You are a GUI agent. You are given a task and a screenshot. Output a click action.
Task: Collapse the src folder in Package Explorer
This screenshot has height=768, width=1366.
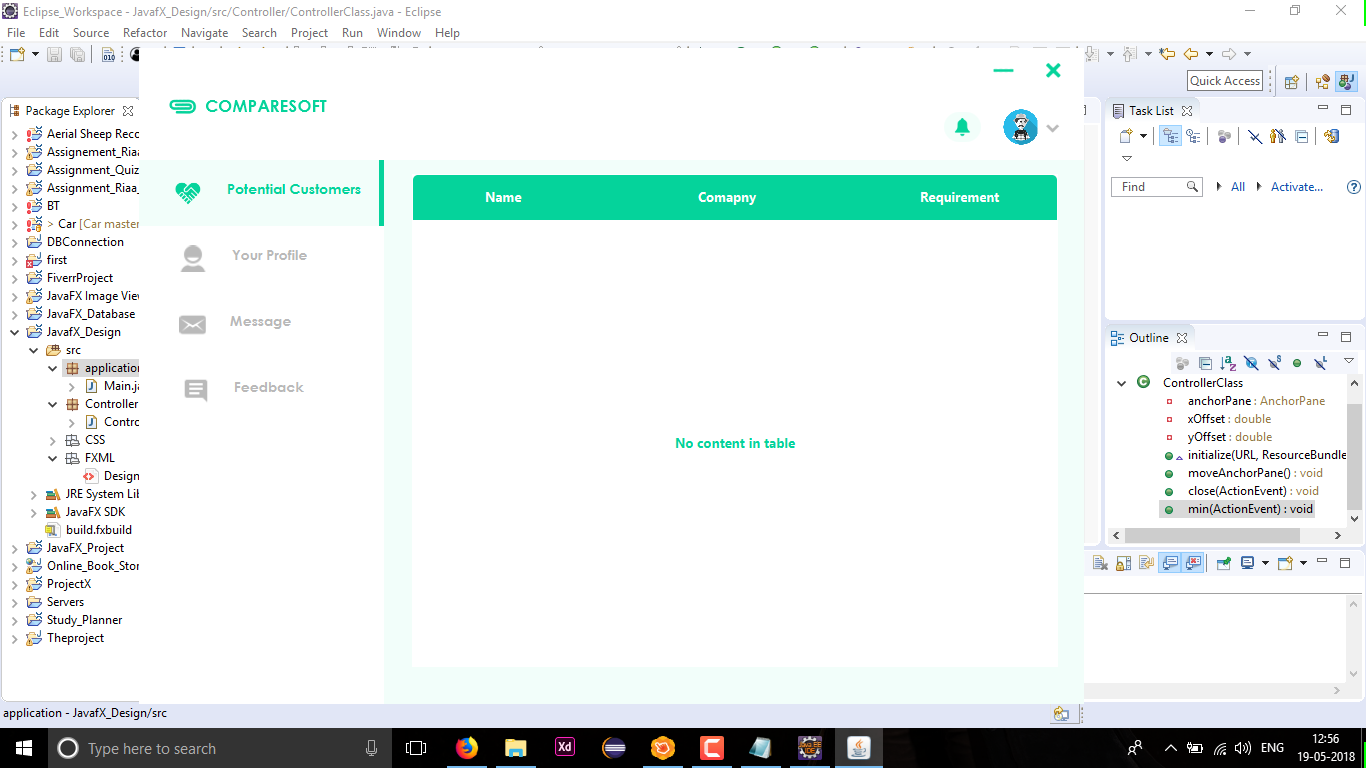coord(33,349)
